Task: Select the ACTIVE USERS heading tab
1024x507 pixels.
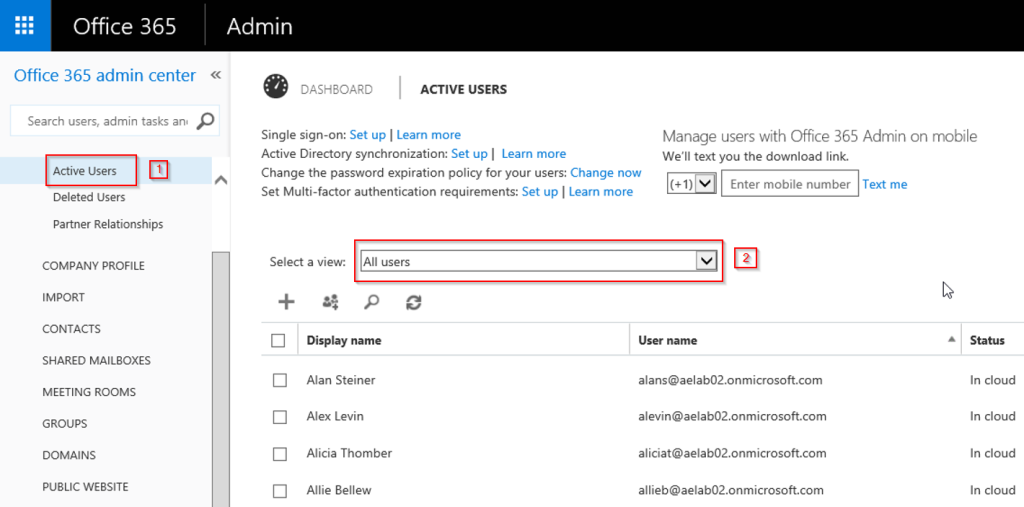Action: tap(463, 90)
